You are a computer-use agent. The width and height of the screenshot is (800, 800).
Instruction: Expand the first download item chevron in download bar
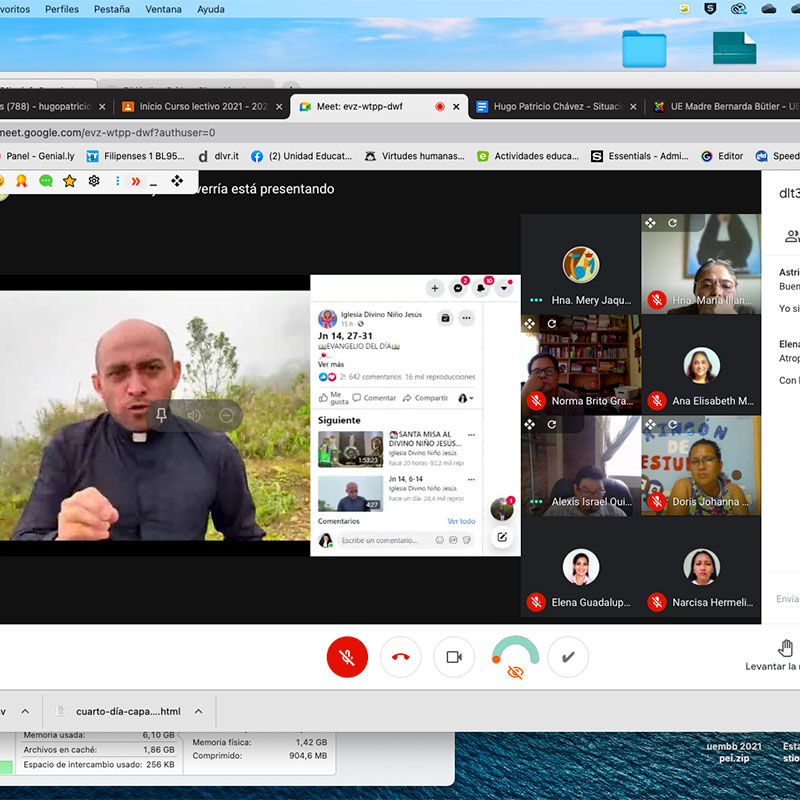pos(25,711)
